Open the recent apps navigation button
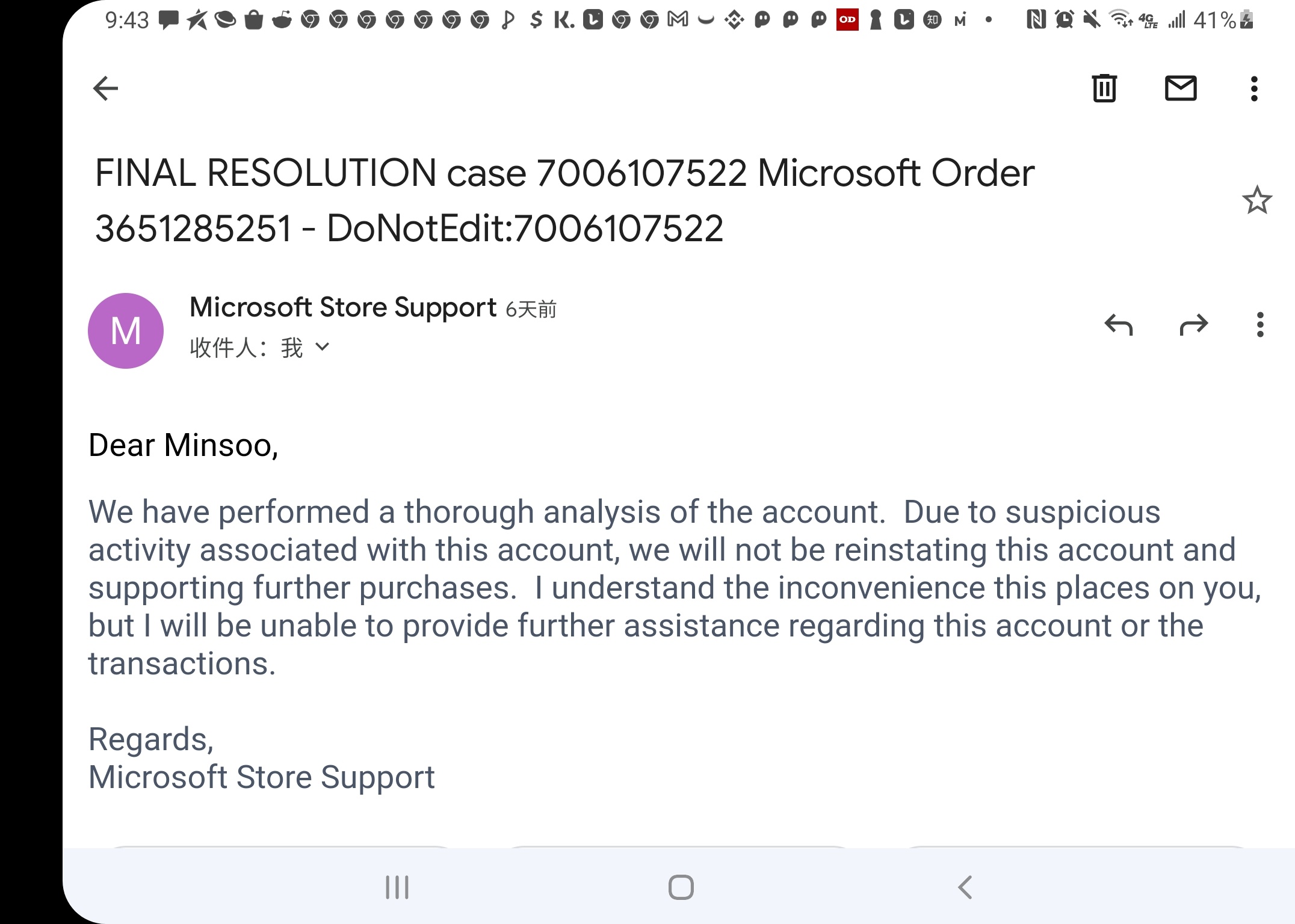Viewport: 1295px width, 924px height. pos(397,887)
